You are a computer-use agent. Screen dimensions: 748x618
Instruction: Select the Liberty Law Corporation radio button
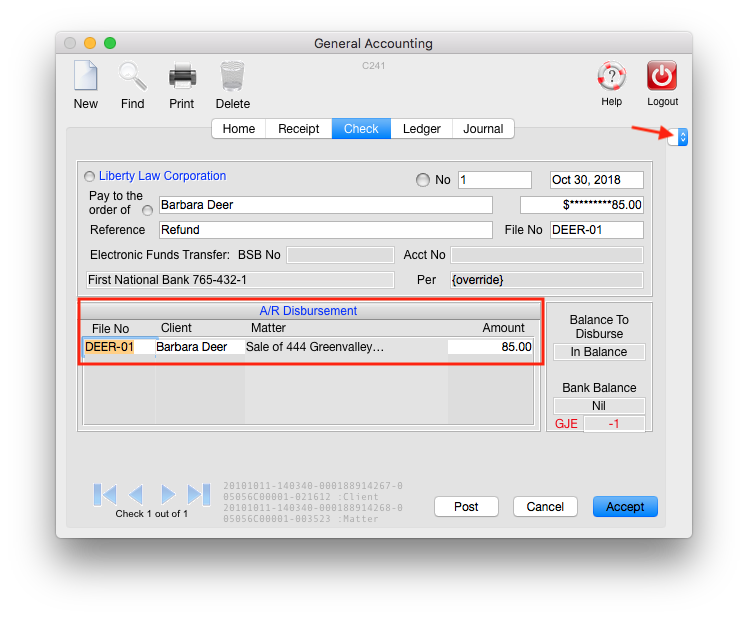(90, 177)
